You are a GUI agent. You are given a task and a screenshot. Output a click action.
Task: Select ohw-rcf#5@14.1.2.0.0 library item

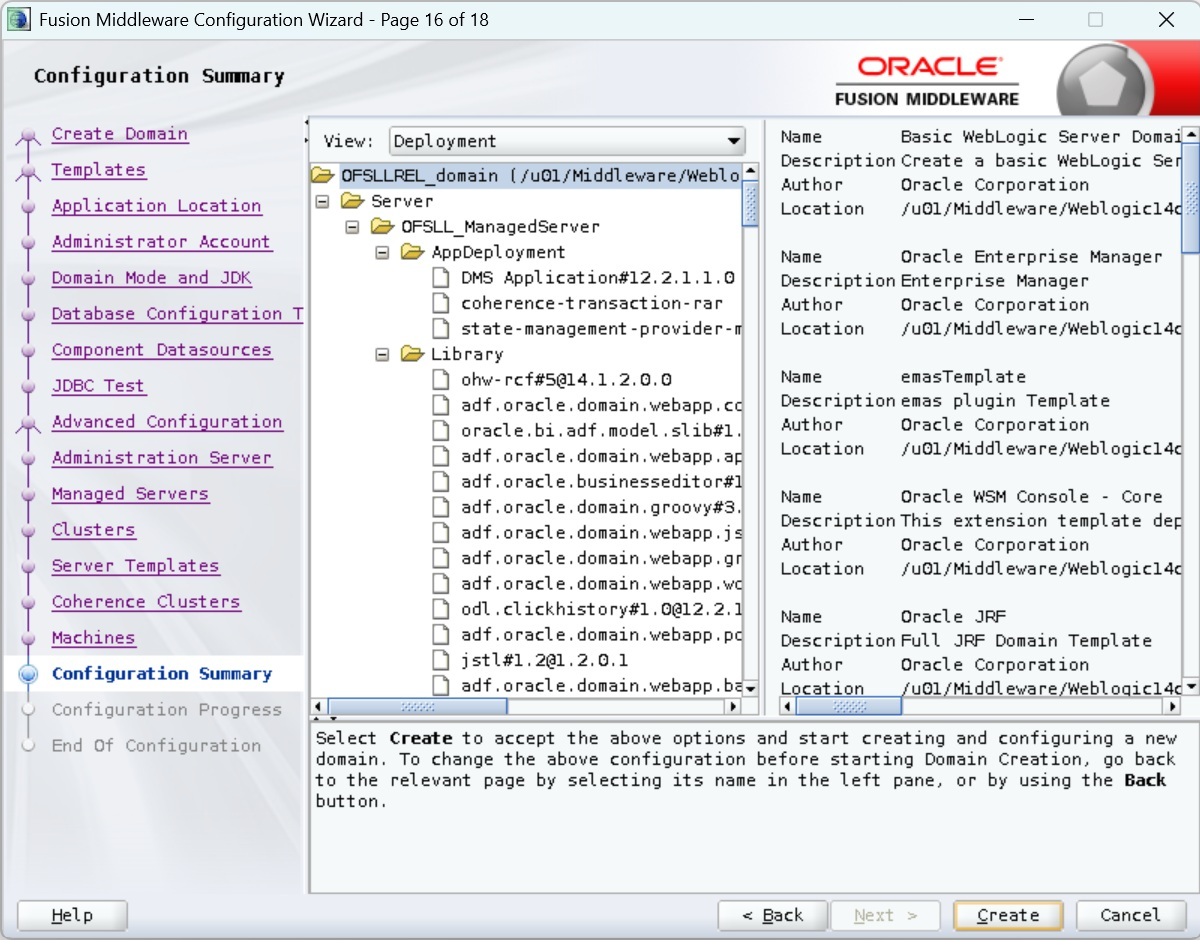[x=566, y=380]
